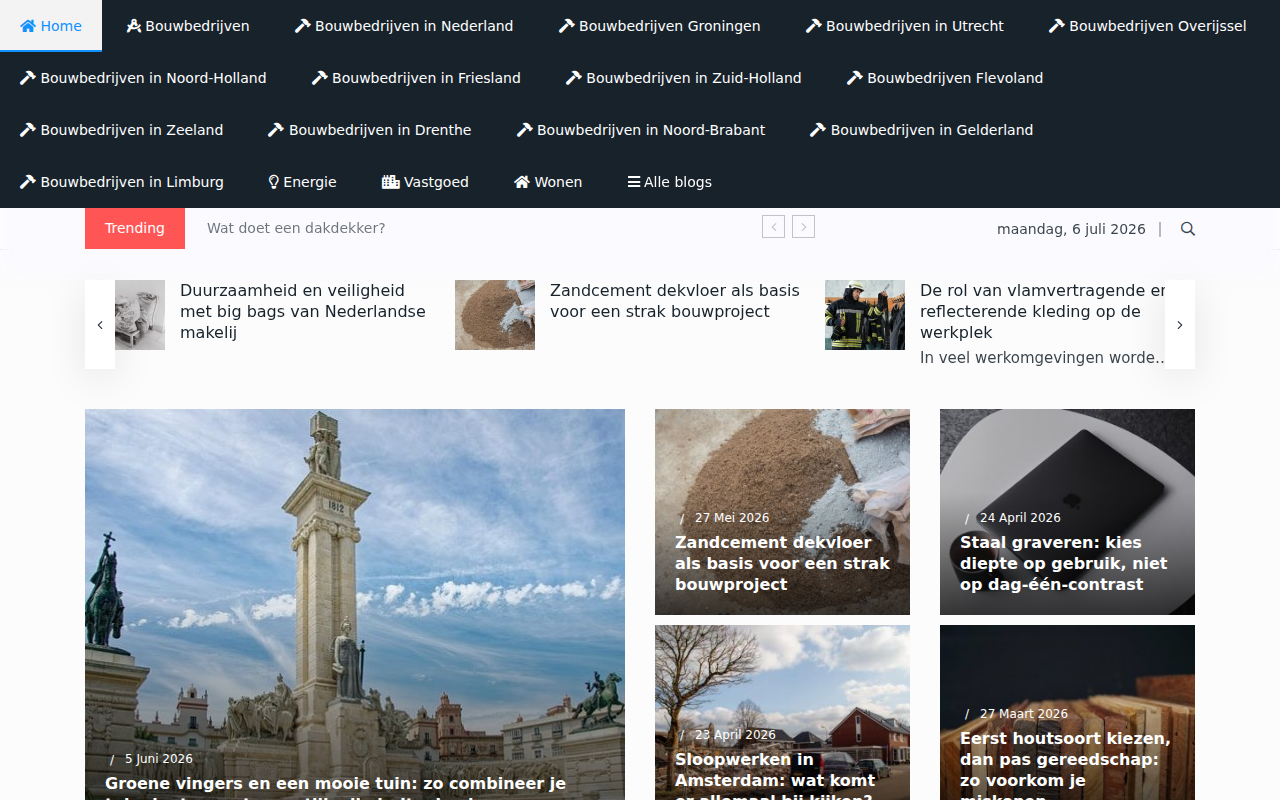This screenshot has height=800, width=1280.
Task: Click the Trending red label
Action: click(135, 228)
